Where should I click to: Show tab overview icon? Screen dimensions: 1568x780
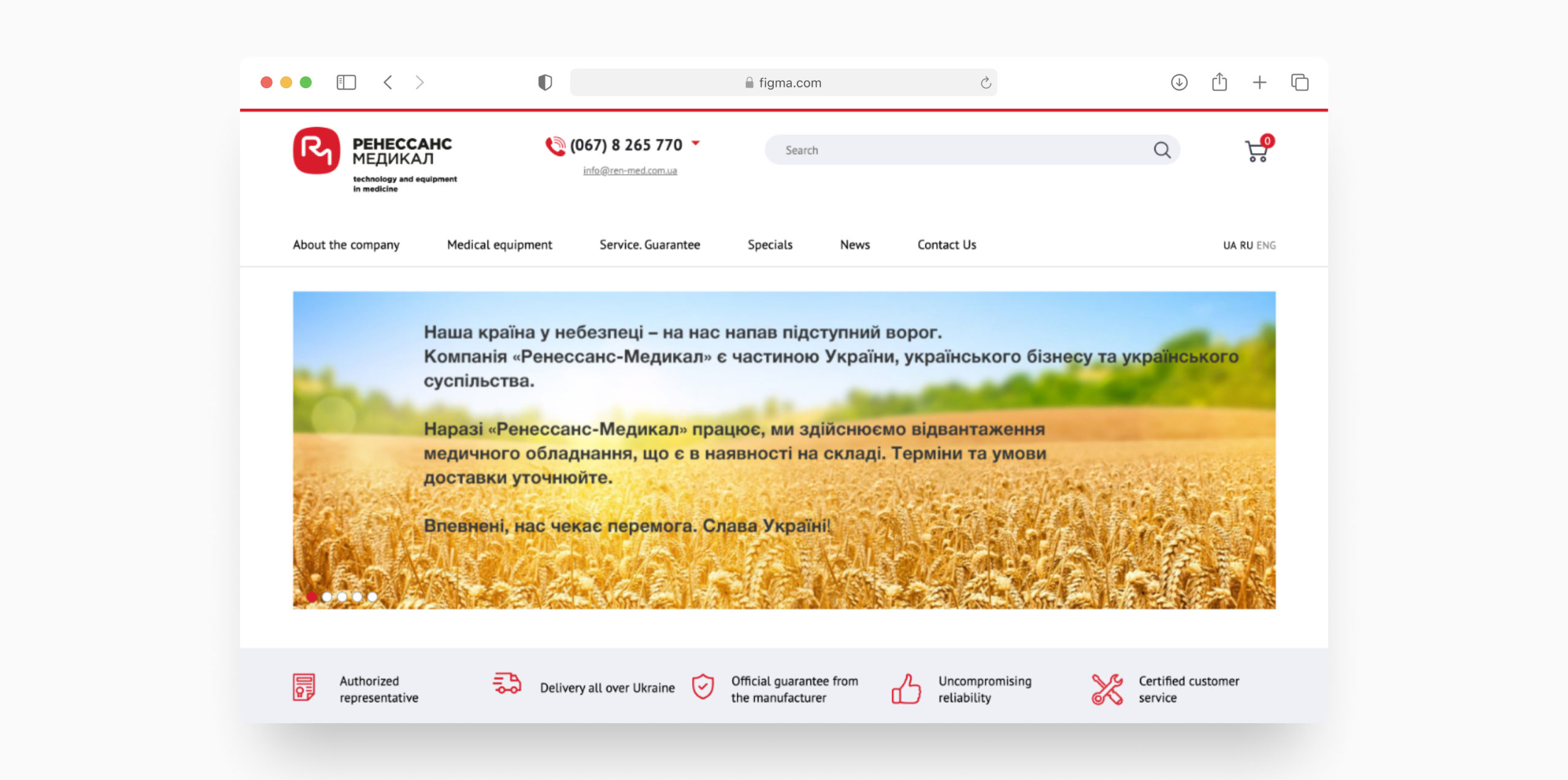pyautogui.click(x=1300, y=82)
